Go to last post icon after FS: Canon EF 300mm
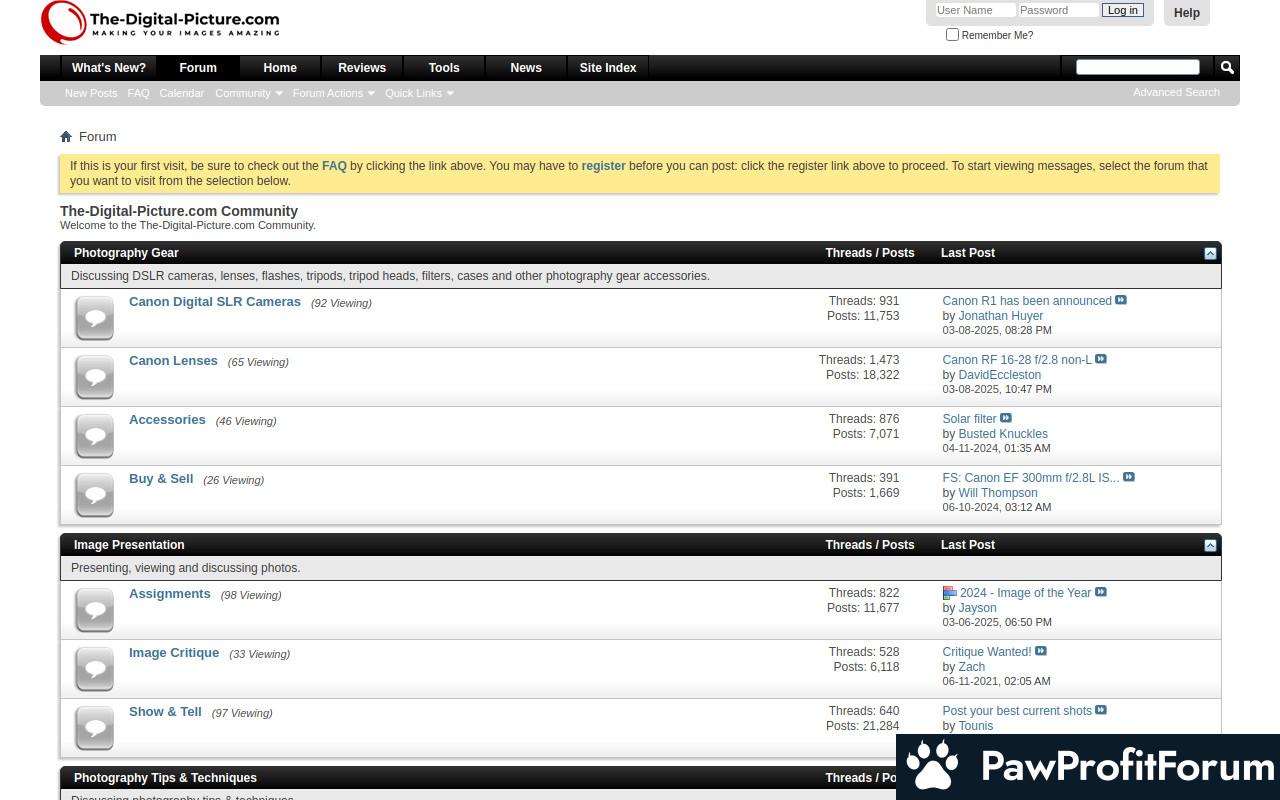 1129,477
